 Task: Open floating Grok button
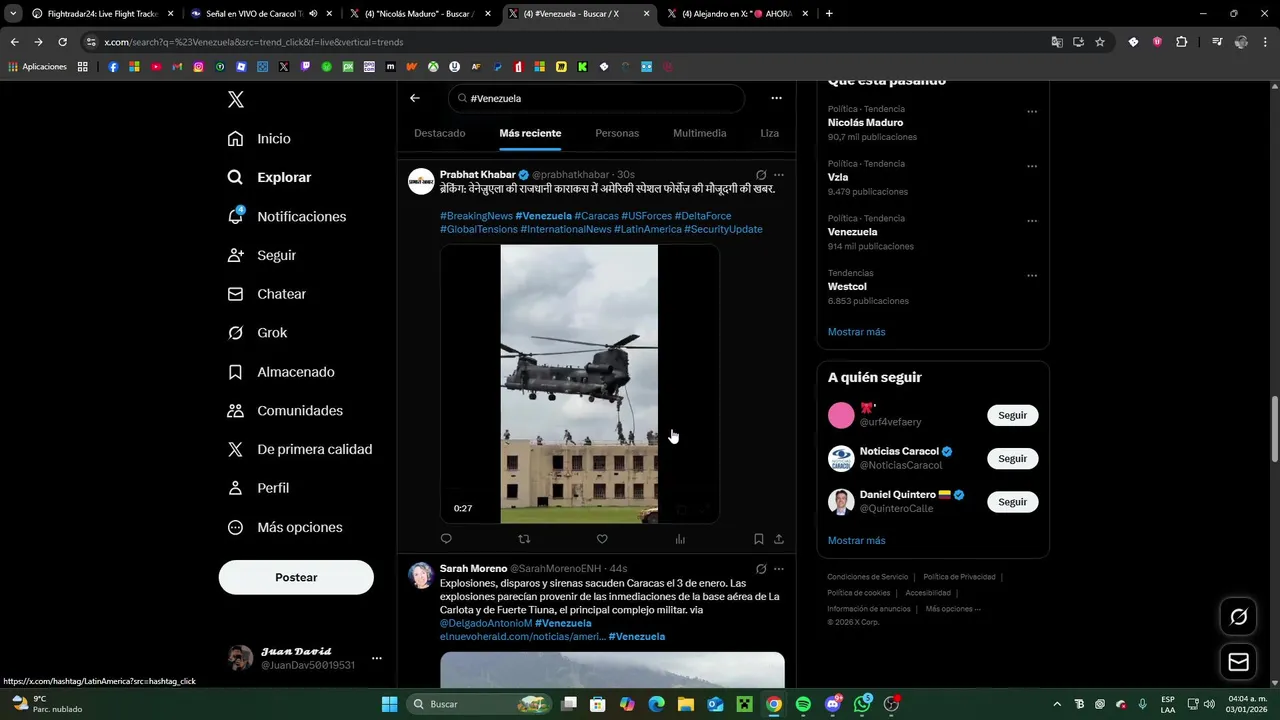pyautogui.click(x=1238, y=617)
